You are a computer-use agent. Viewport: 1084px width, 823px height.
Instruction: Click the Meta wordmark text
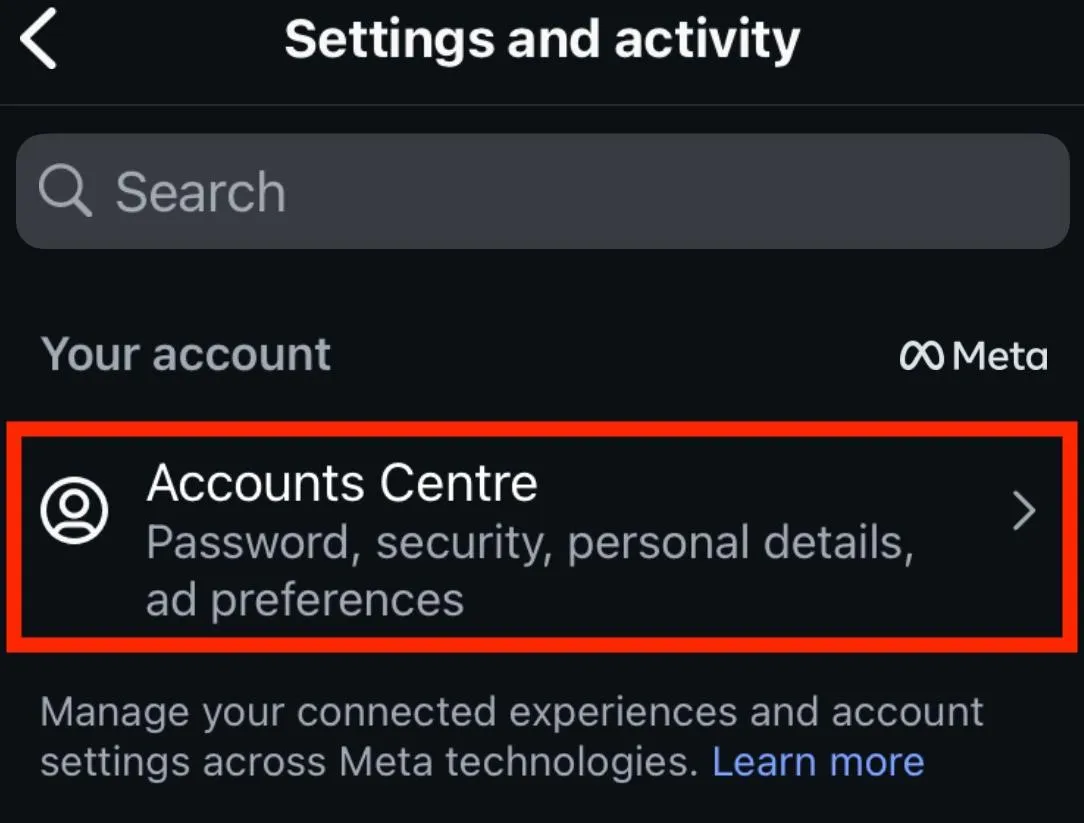point(999,356)
